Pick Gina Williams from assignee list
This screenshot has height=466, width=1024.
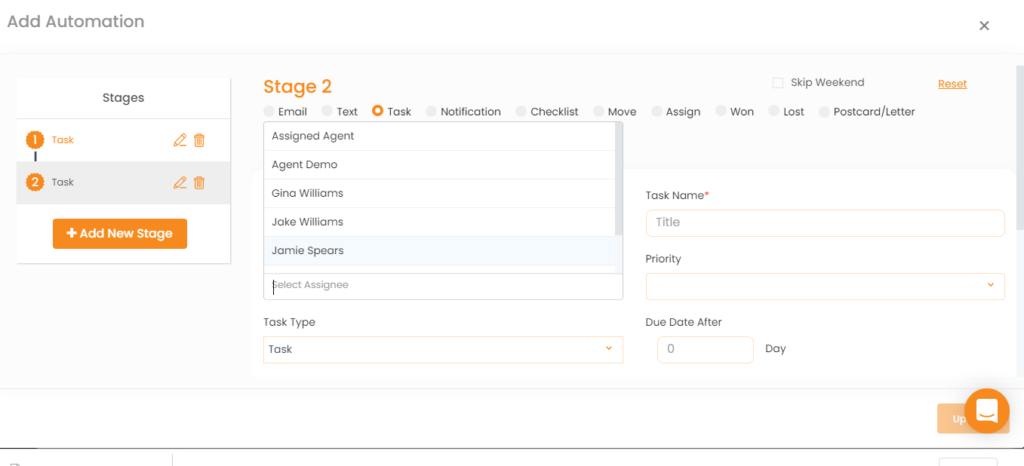coord(439,193)
